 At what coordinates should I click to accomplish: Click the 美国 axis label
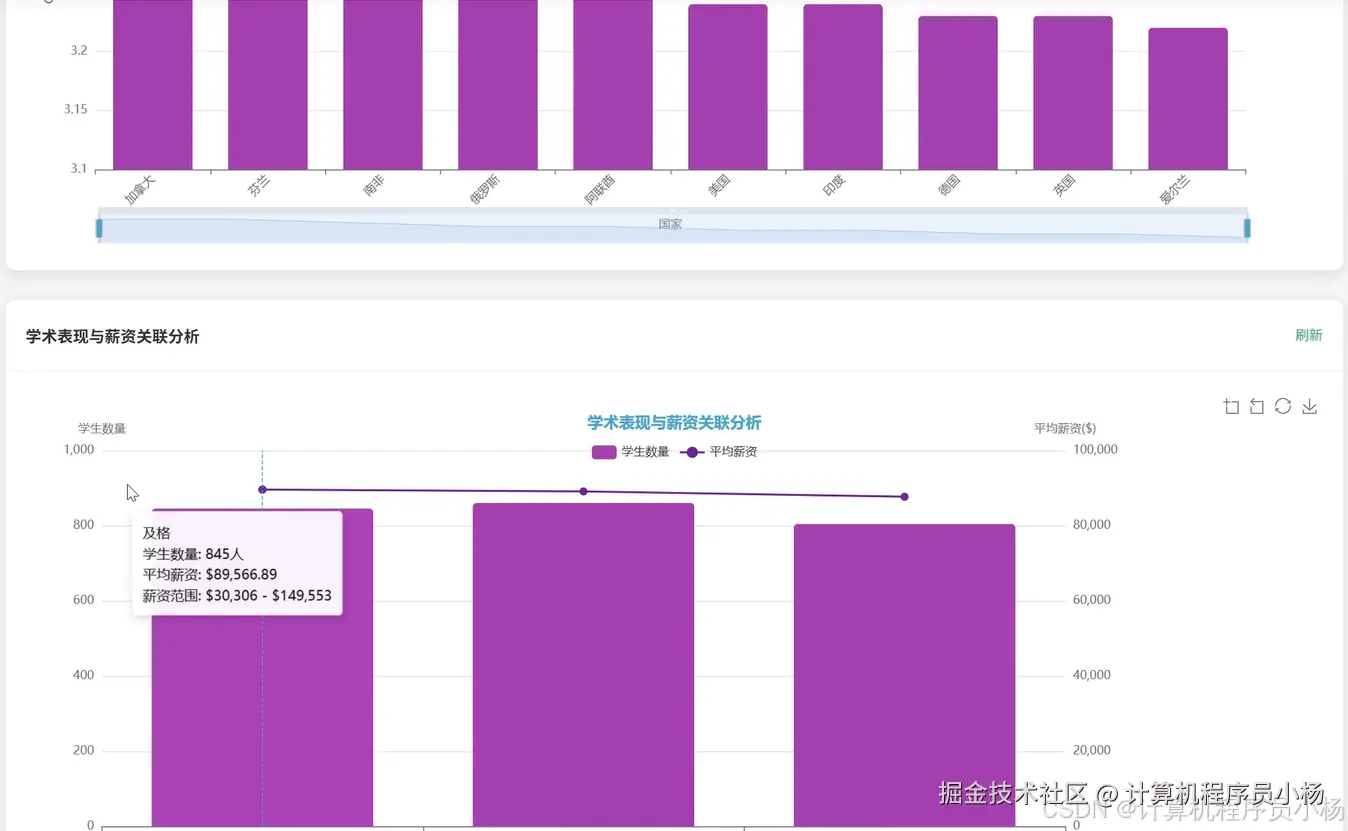coord(719,186)
